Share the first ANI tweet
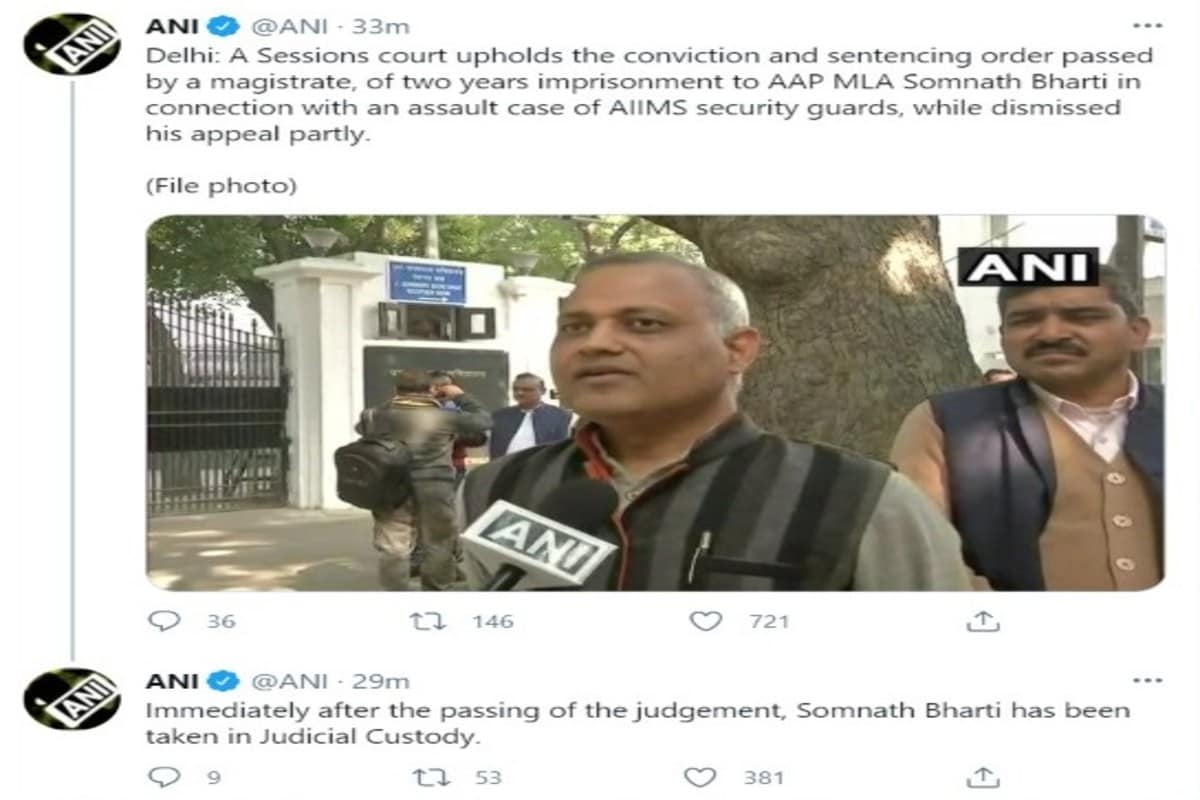 [x=982, y=620]
